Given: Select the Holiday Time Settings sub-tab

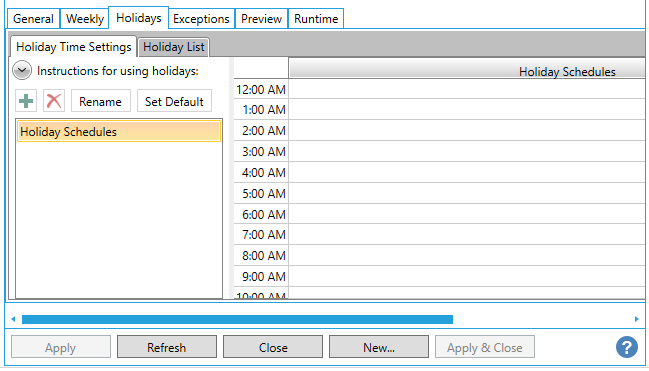Looking at the screenshot, I should tap(74, 47).
